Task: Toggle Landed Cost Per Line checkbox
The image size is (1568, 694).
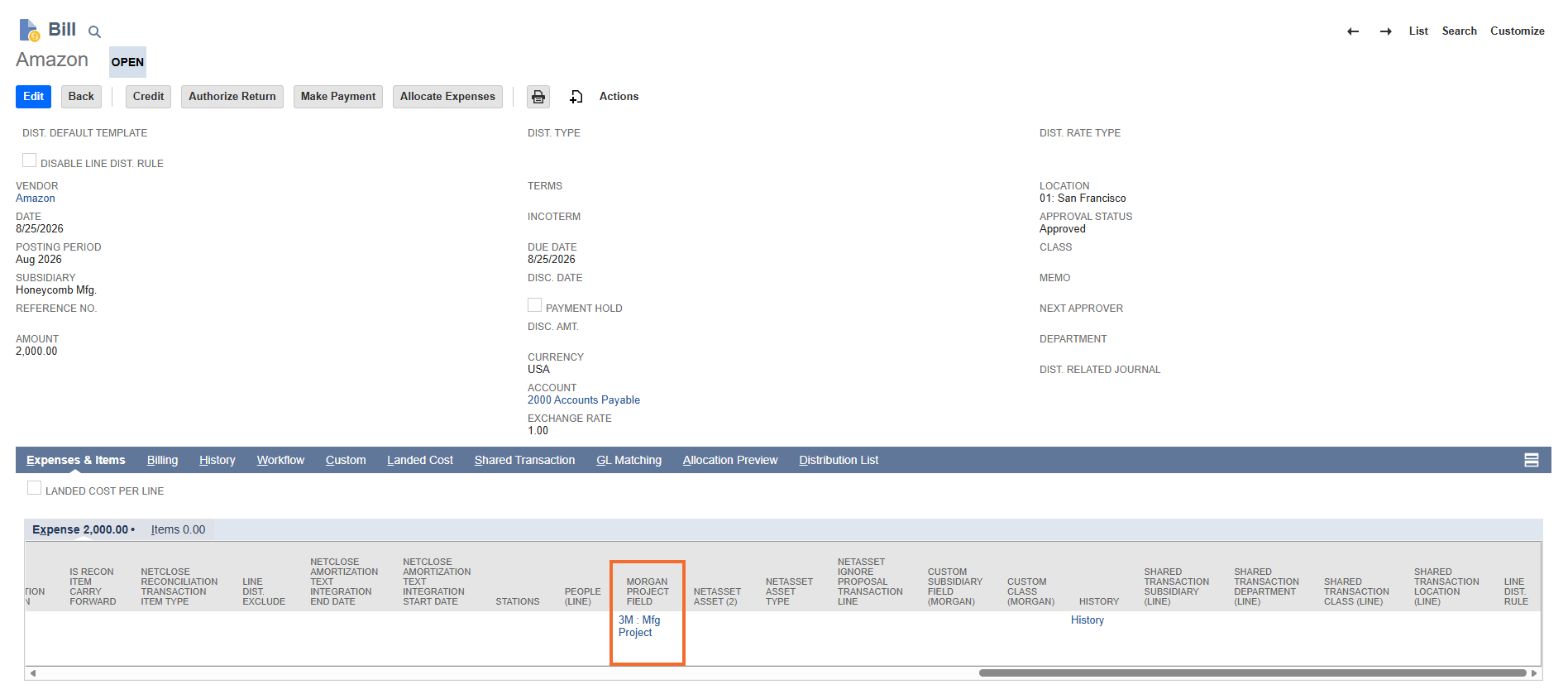Action: pyautogui.click(x=34, y=488)
